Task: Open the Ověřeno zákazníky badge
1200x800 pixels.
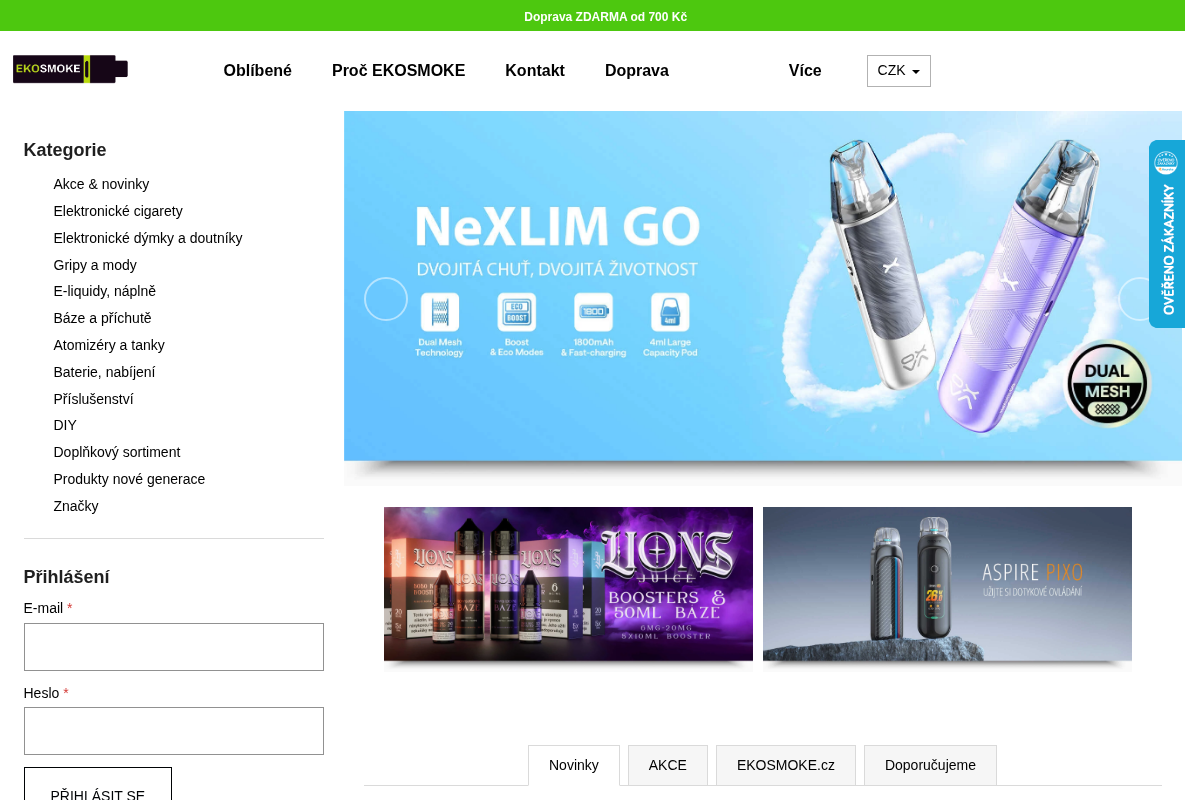Action: [x=1167, y=234]
